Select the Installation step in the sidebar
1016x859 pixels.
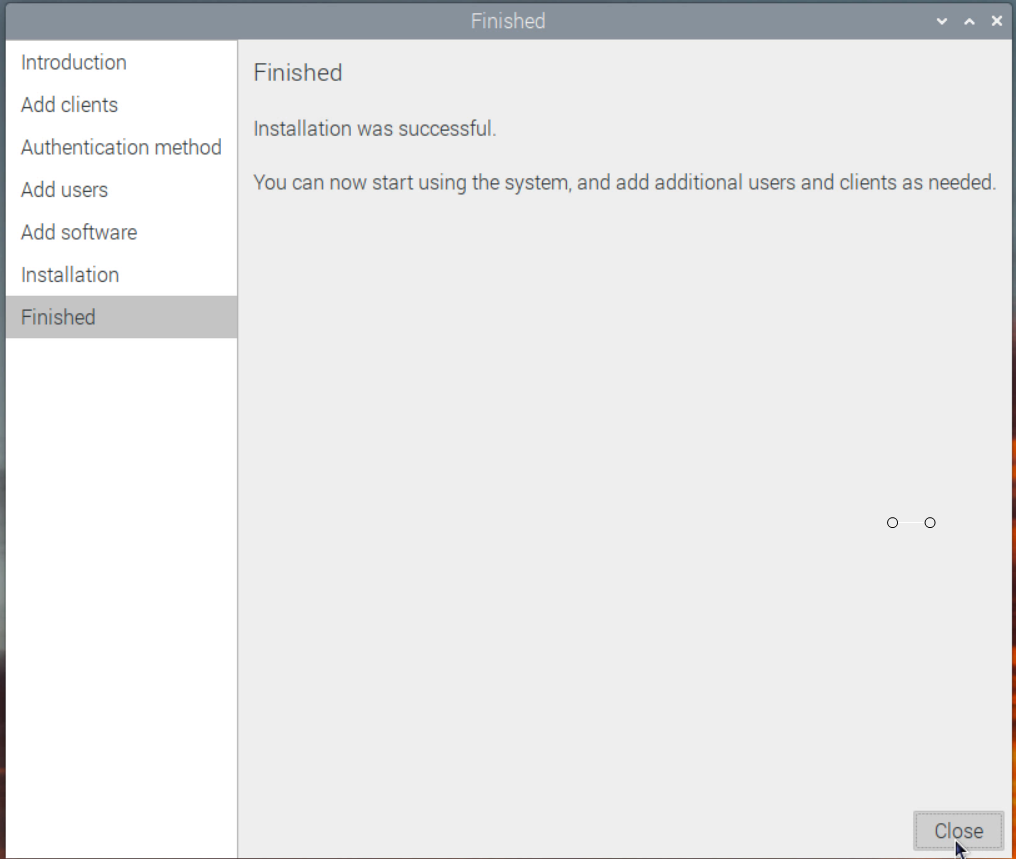(121, 275)
